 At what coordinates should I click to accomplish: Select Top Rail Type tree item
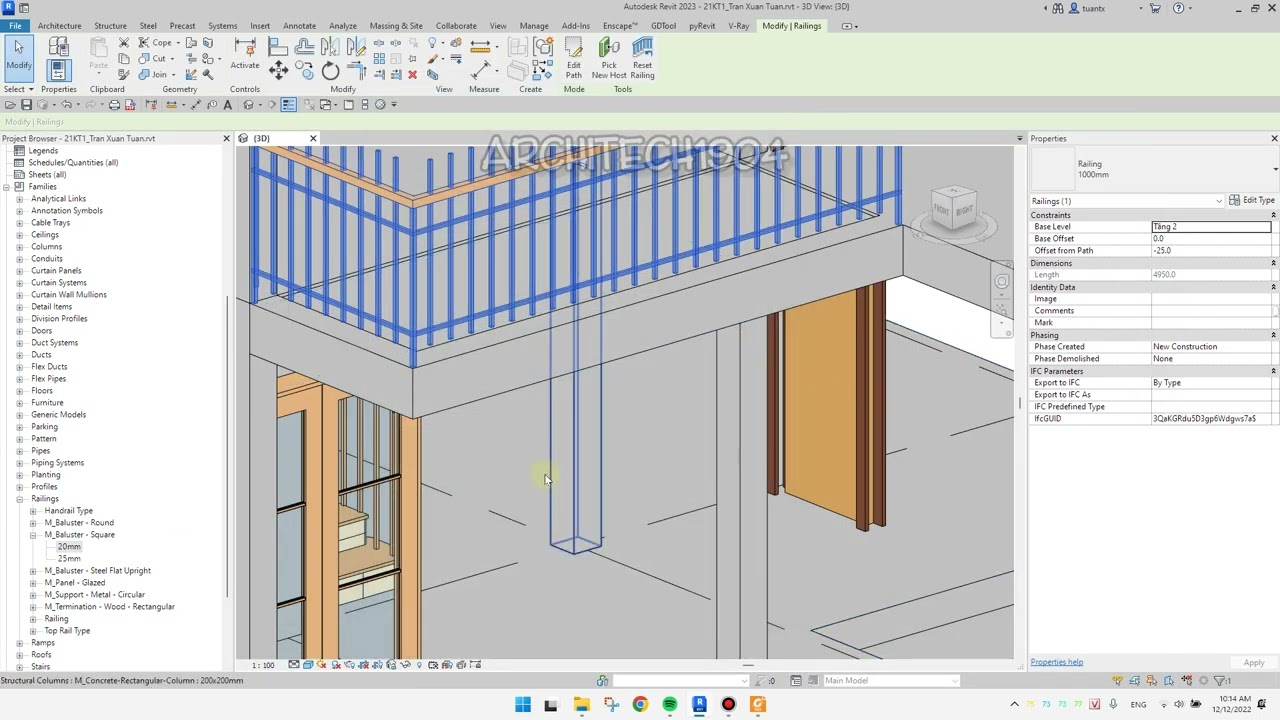pos(67,631)
